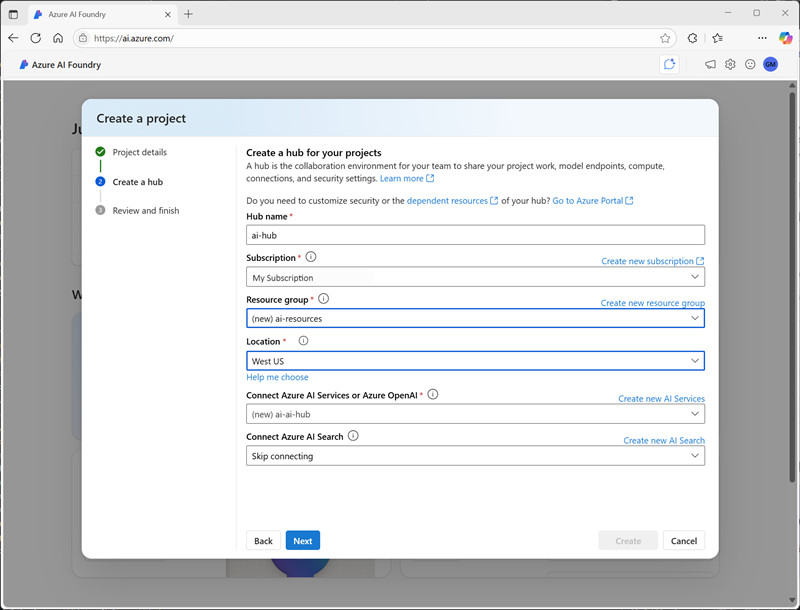Open the browser's three-dot settings menu

pos(761,38)
